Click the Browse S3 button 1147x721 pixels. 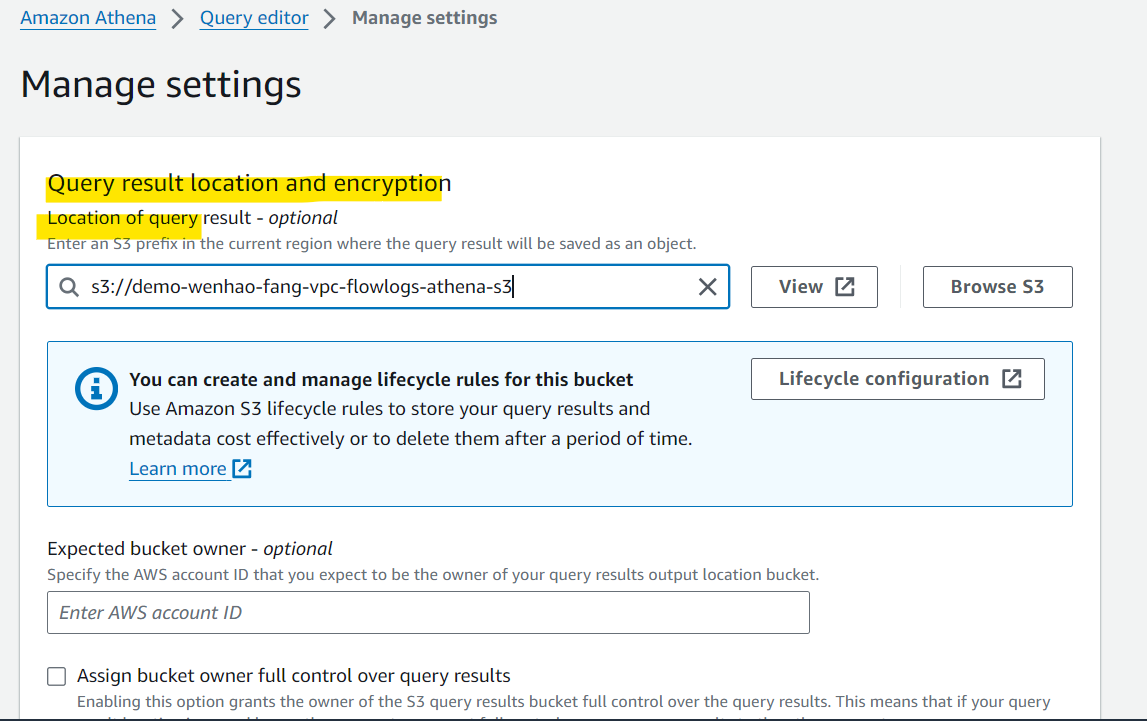[x=997, y=287]
